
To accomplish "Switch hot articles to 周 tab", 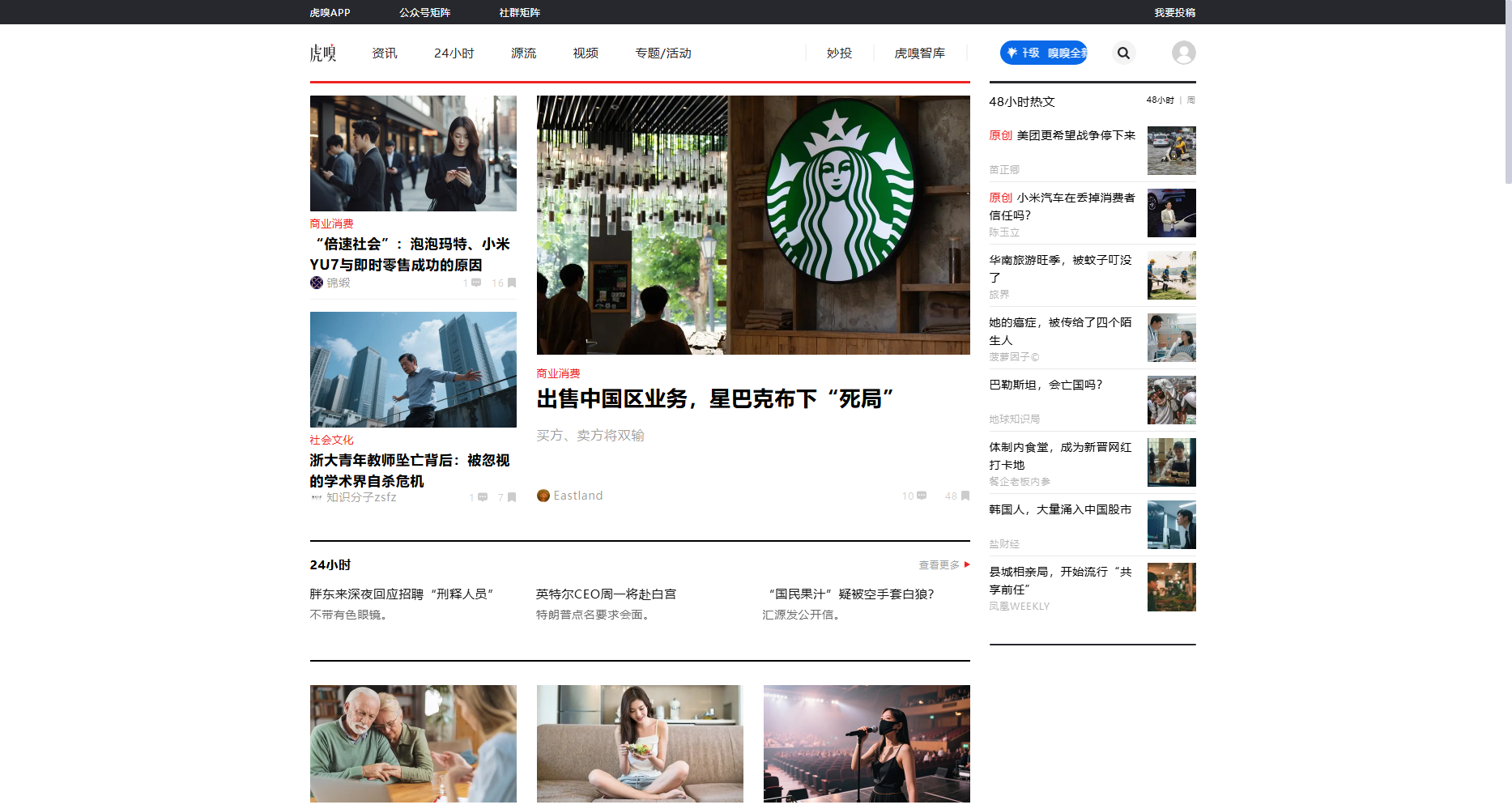I will click(x=1191, y=100).
